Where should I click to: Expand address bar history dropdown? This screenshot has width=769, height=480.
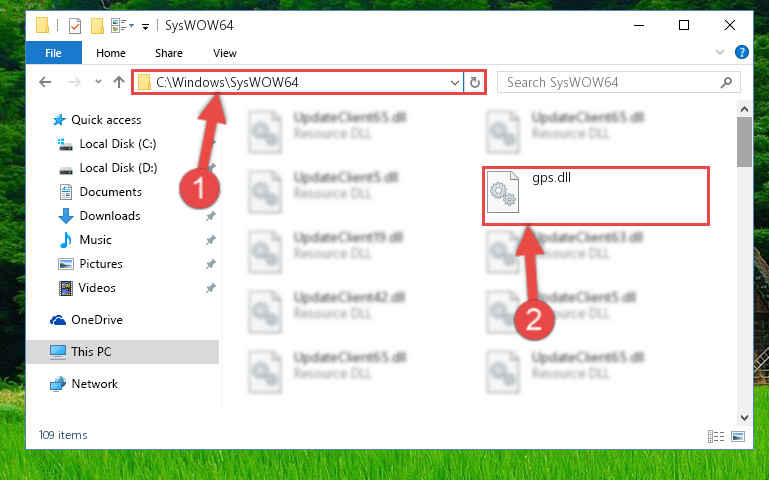click(x=455, y=82)
